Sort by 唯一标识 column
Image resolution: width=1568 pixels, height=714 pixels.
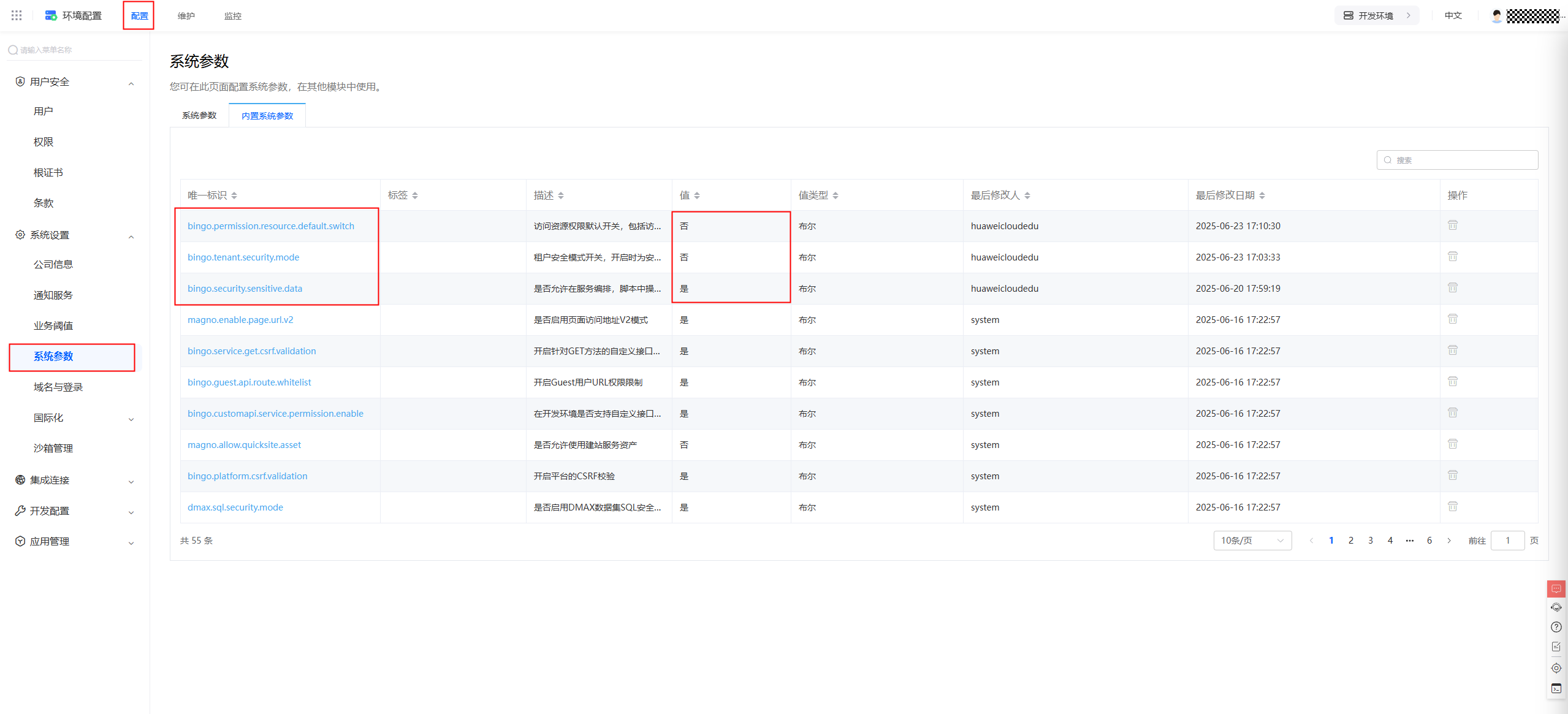[x=234, y=196]
